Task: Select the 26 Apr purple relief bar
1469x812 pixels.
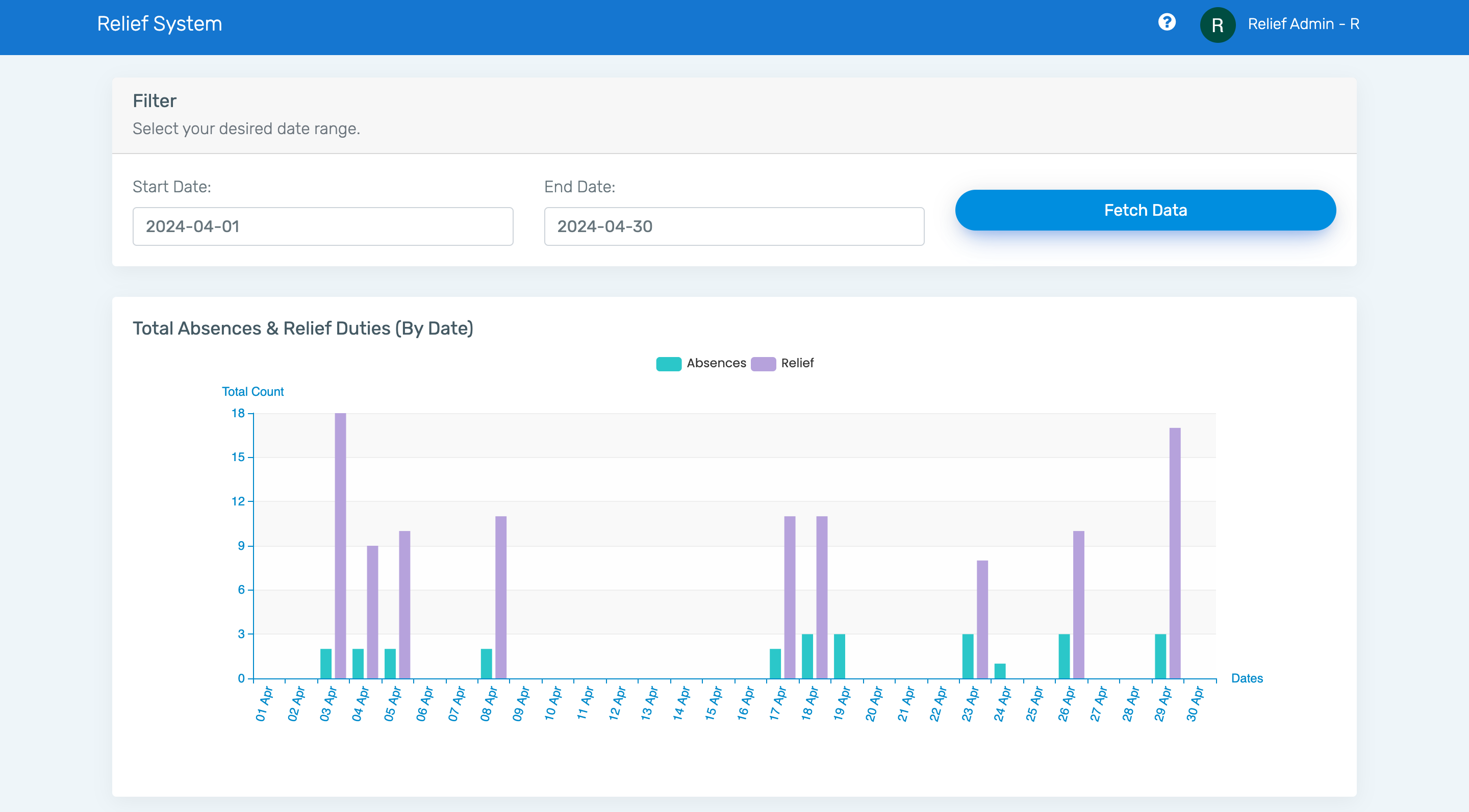Action: pos(1078,604)
